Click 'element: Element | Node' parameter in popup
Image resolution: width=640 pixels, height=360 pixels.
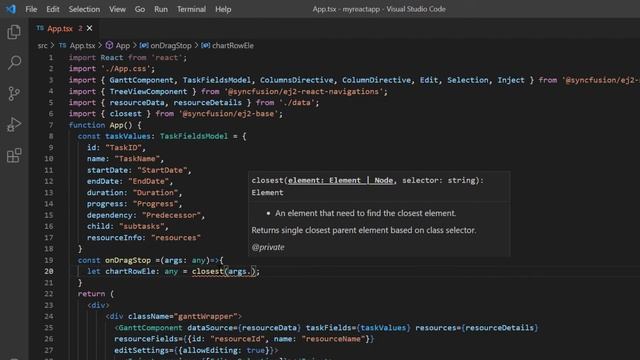point(340,180)
